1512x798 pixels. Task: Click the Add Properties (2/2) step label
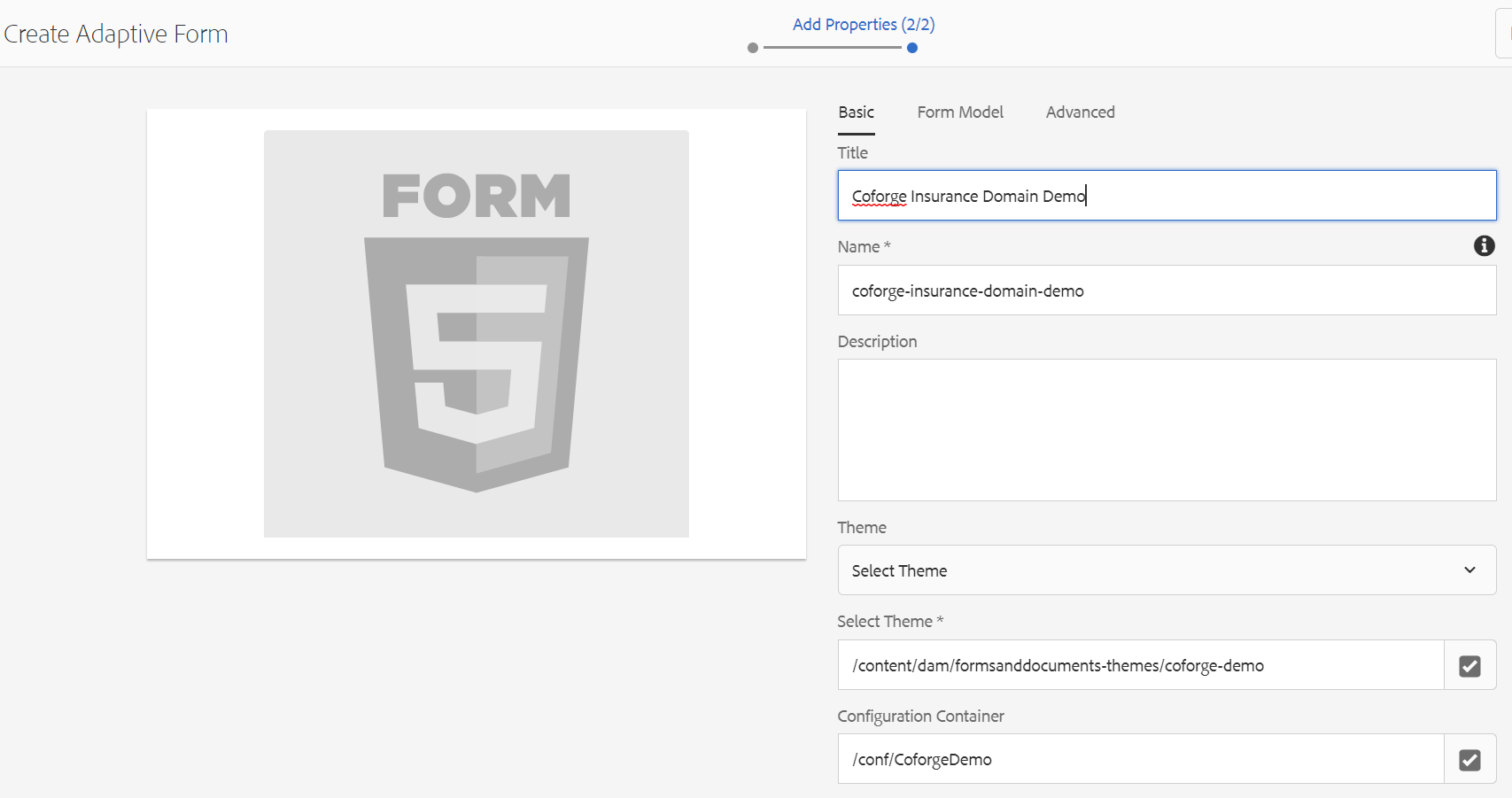pos(864,25)
